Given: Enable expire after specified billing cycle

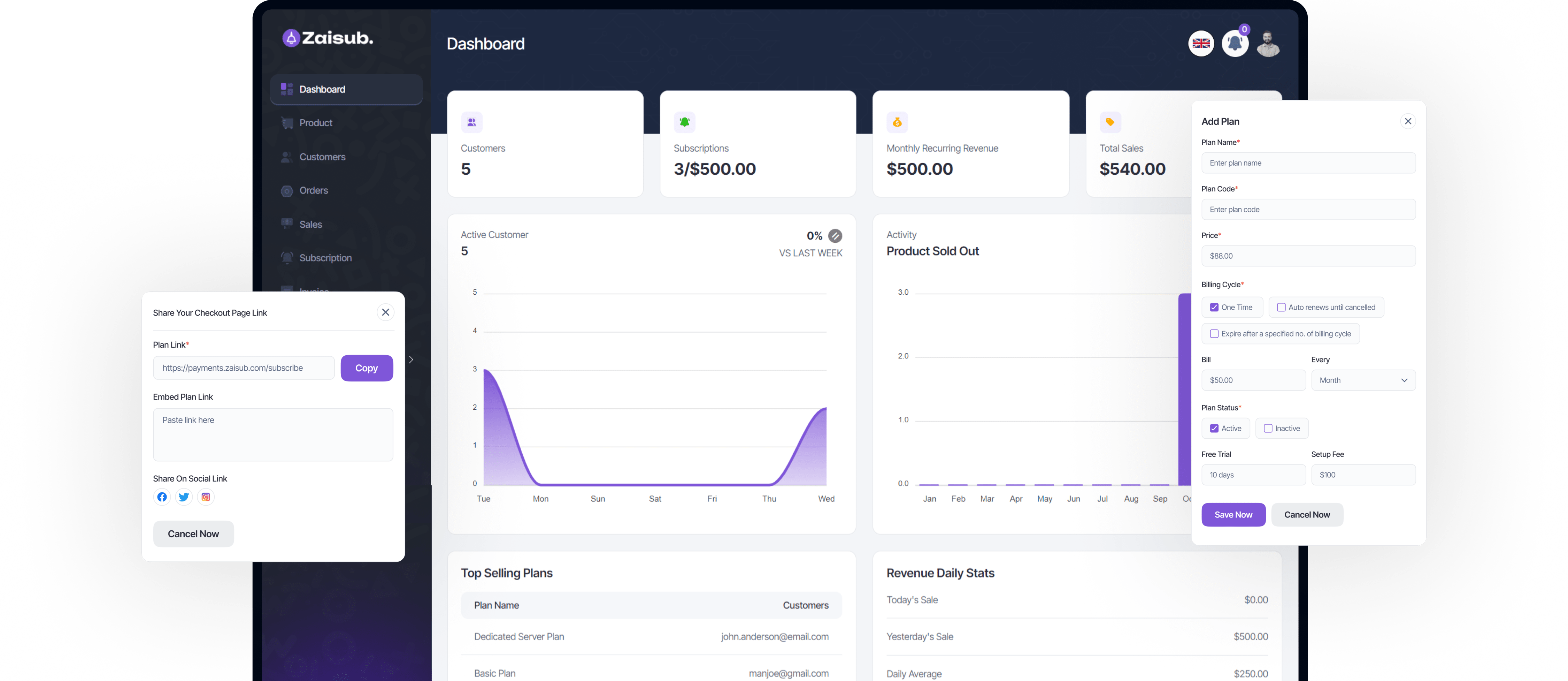Looking at the screenshot, I should (x=1214, y=334).
